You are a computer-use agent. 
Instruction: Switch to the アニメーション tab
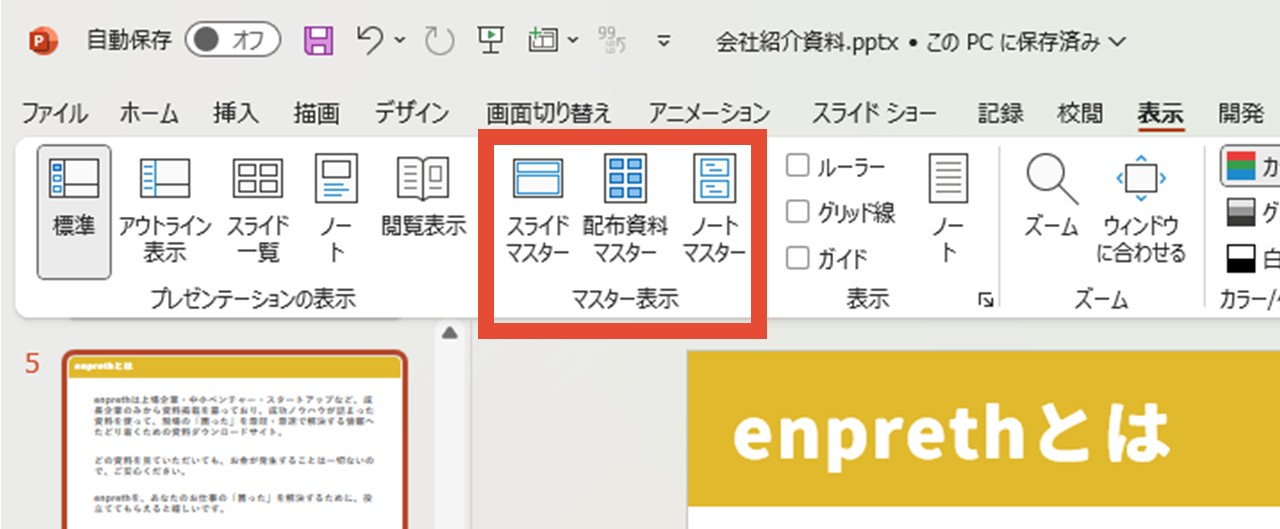click(709, 113)
